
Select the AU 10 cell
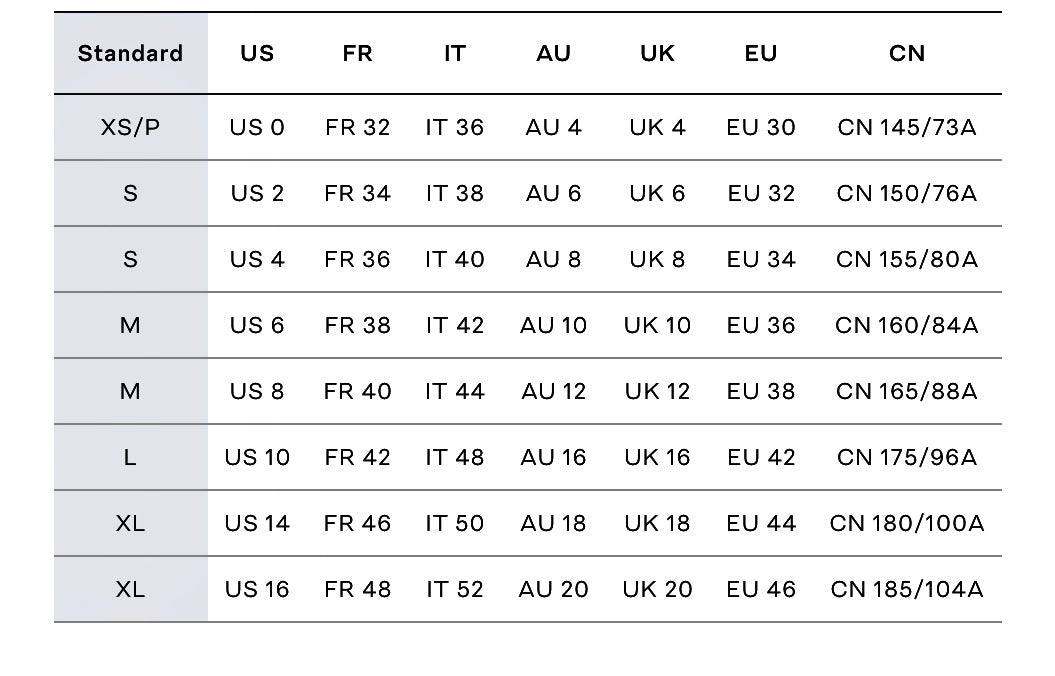pyautogui.click(x=553, y=326)
